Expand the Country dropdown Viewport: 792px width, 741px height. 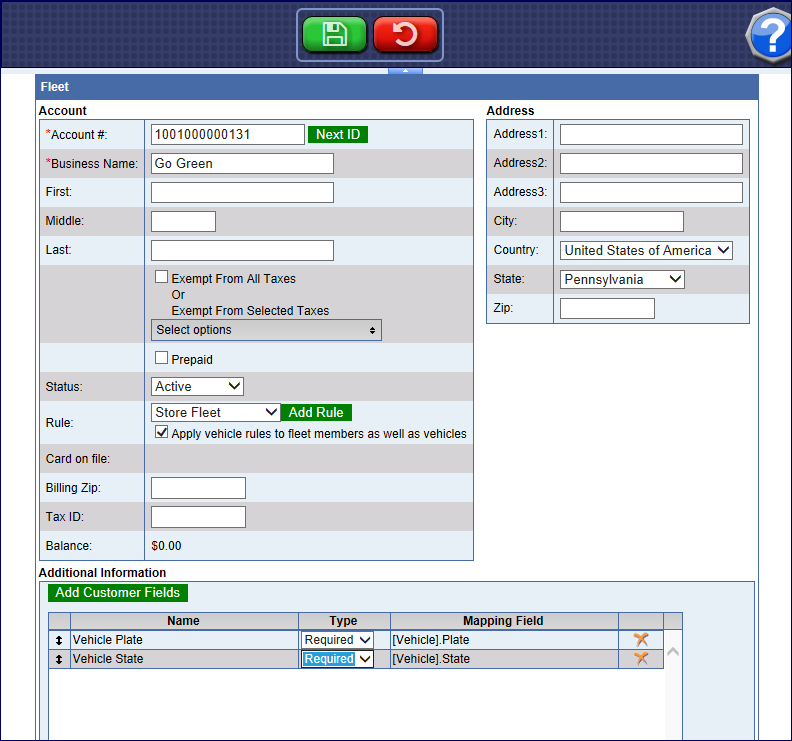(x=646, y=250)
